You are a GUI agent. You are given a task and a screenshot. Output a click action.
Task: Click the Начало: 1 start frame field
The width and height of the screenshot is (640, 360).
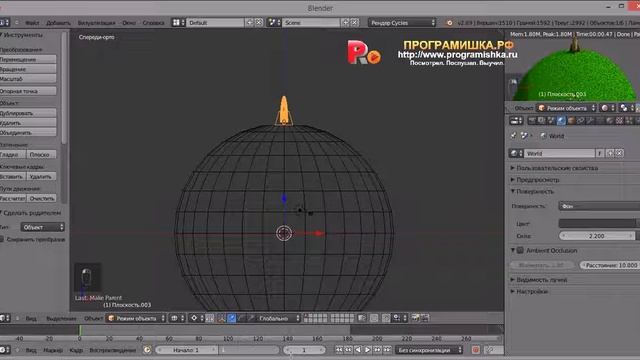(x=186, y=350)
